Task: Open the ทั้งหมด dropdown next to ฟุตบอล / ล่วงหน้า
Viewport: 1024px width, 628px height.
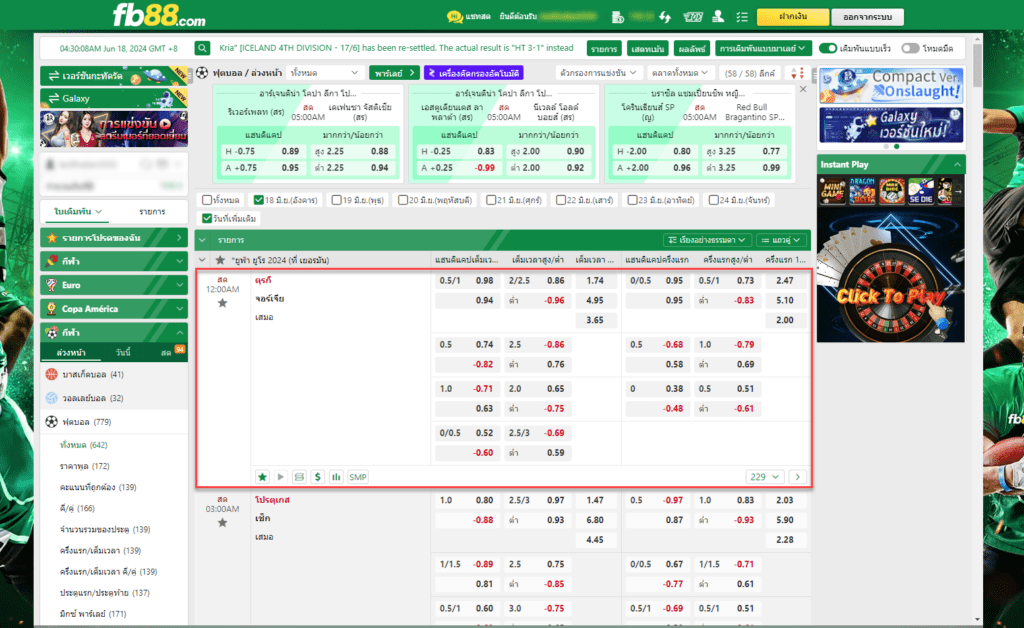Action: 325,72
